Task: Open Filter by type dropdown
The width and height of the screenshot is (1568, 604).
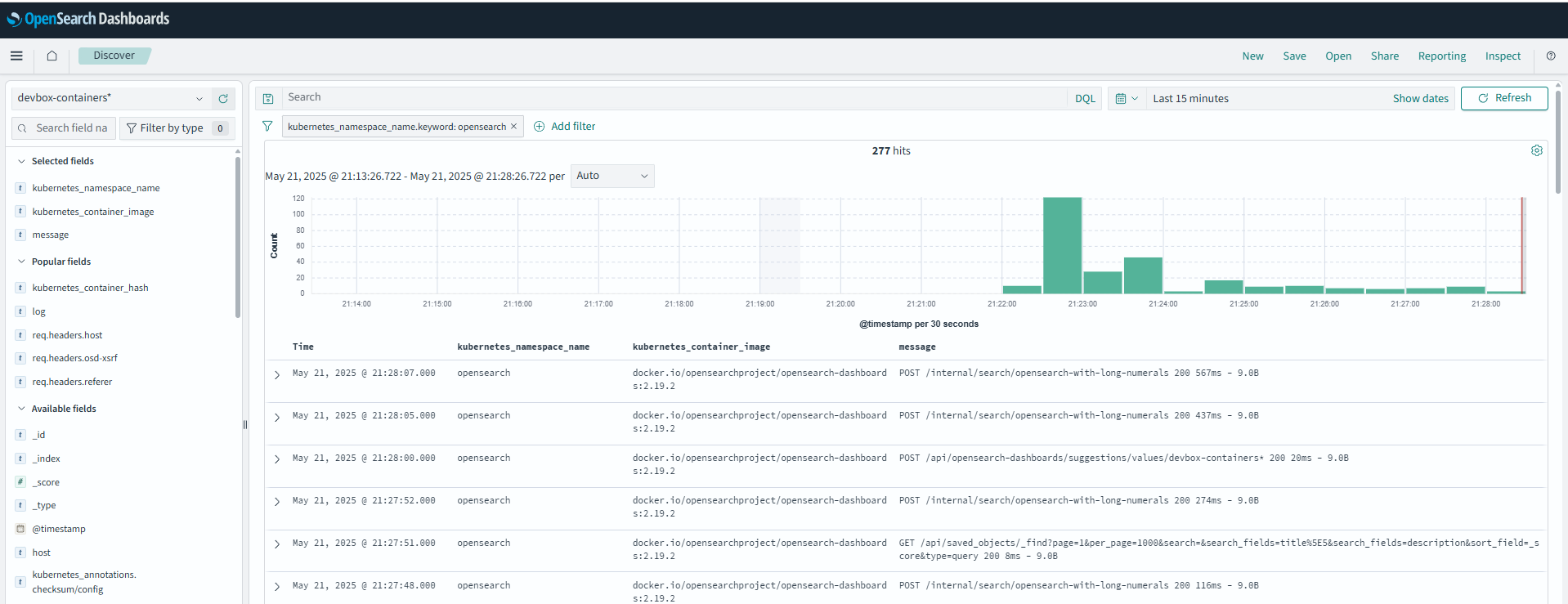Action: (177, 128)
